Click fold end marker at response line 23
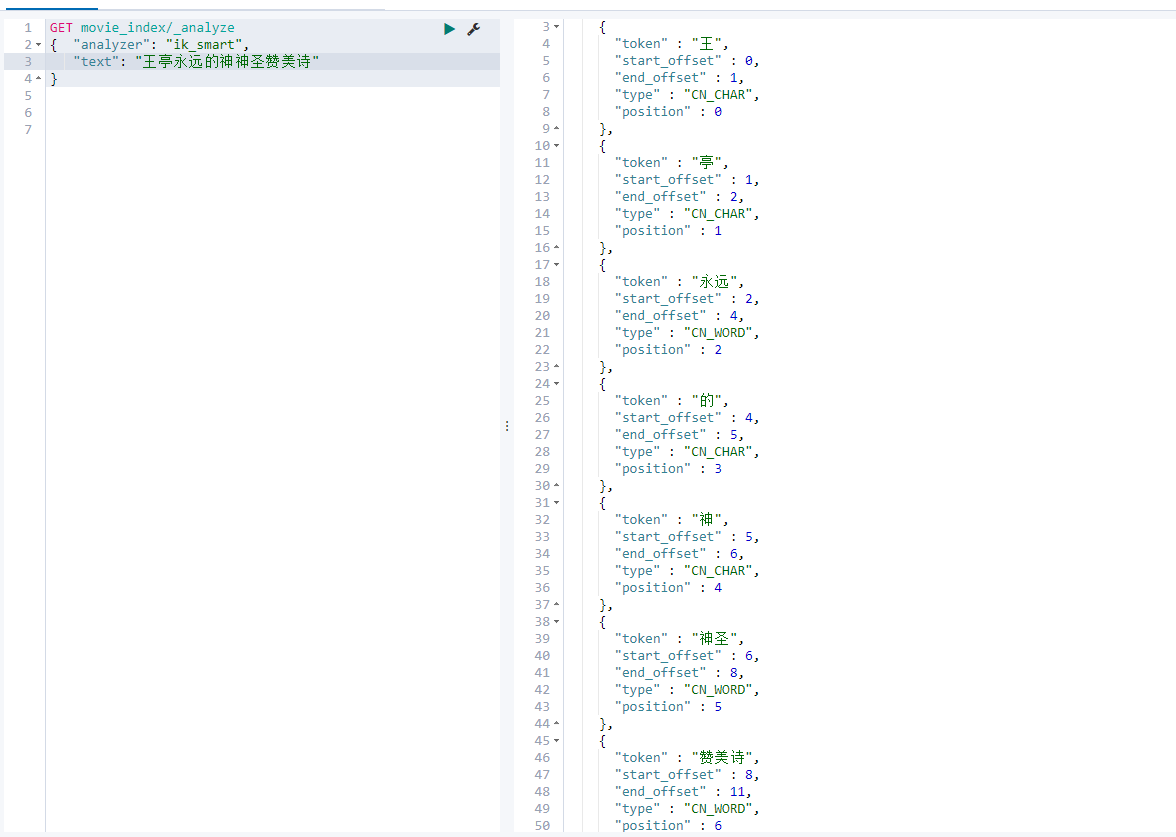 556,367
